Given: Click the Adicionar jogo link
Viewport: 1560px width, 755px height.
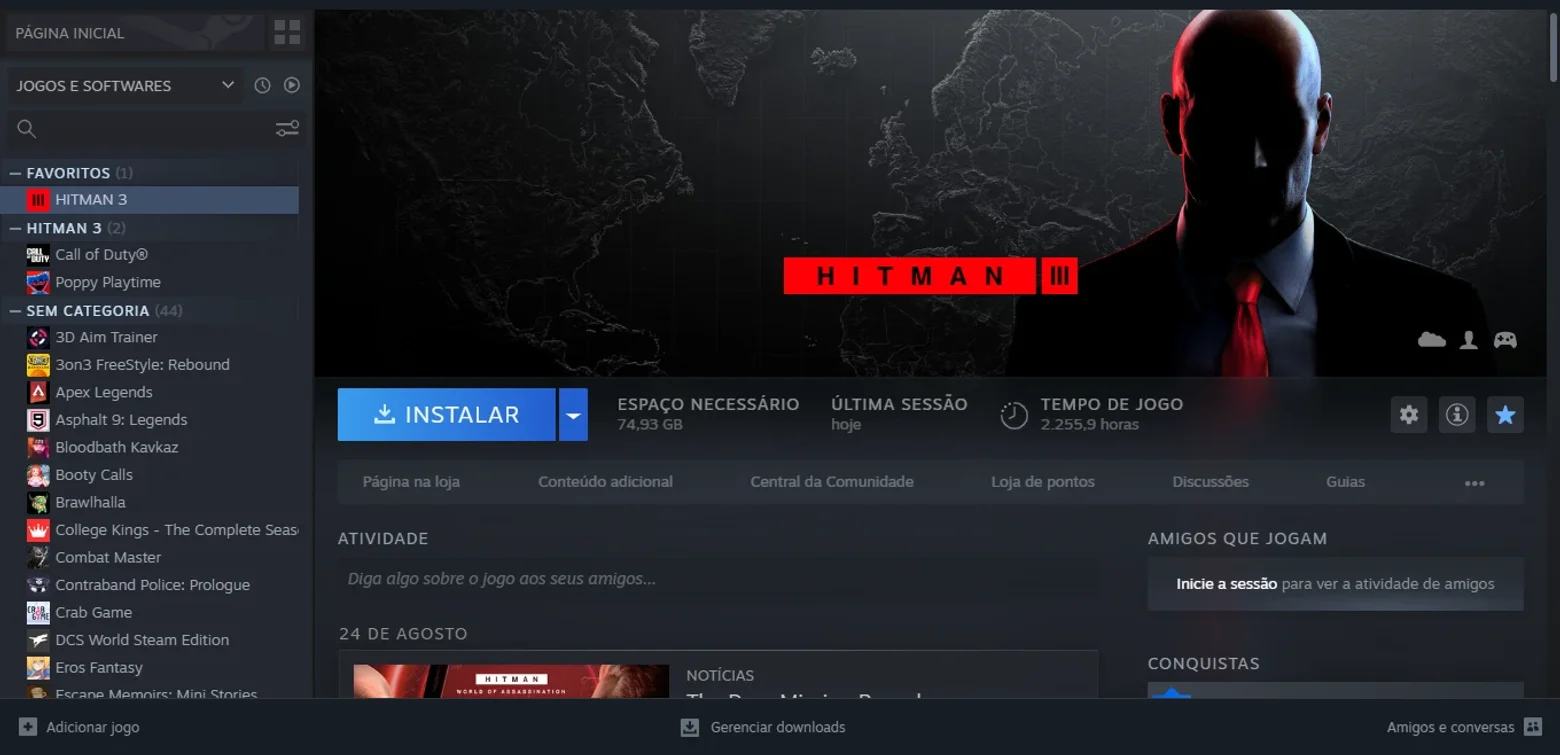Looking at the screenshot, I should coord(93,727).
